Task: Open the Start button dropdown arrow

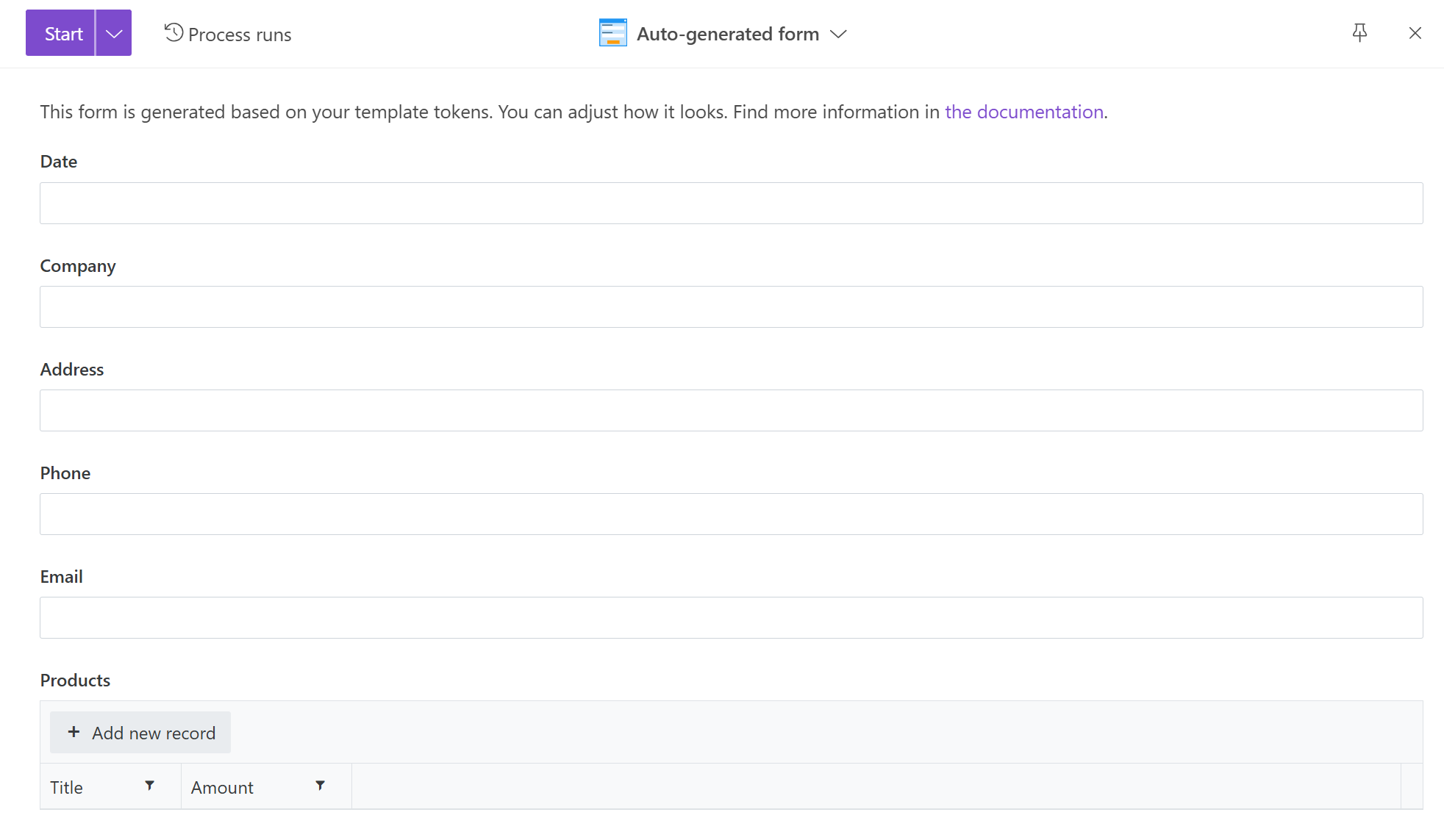Action: click(x=113, y=32)
